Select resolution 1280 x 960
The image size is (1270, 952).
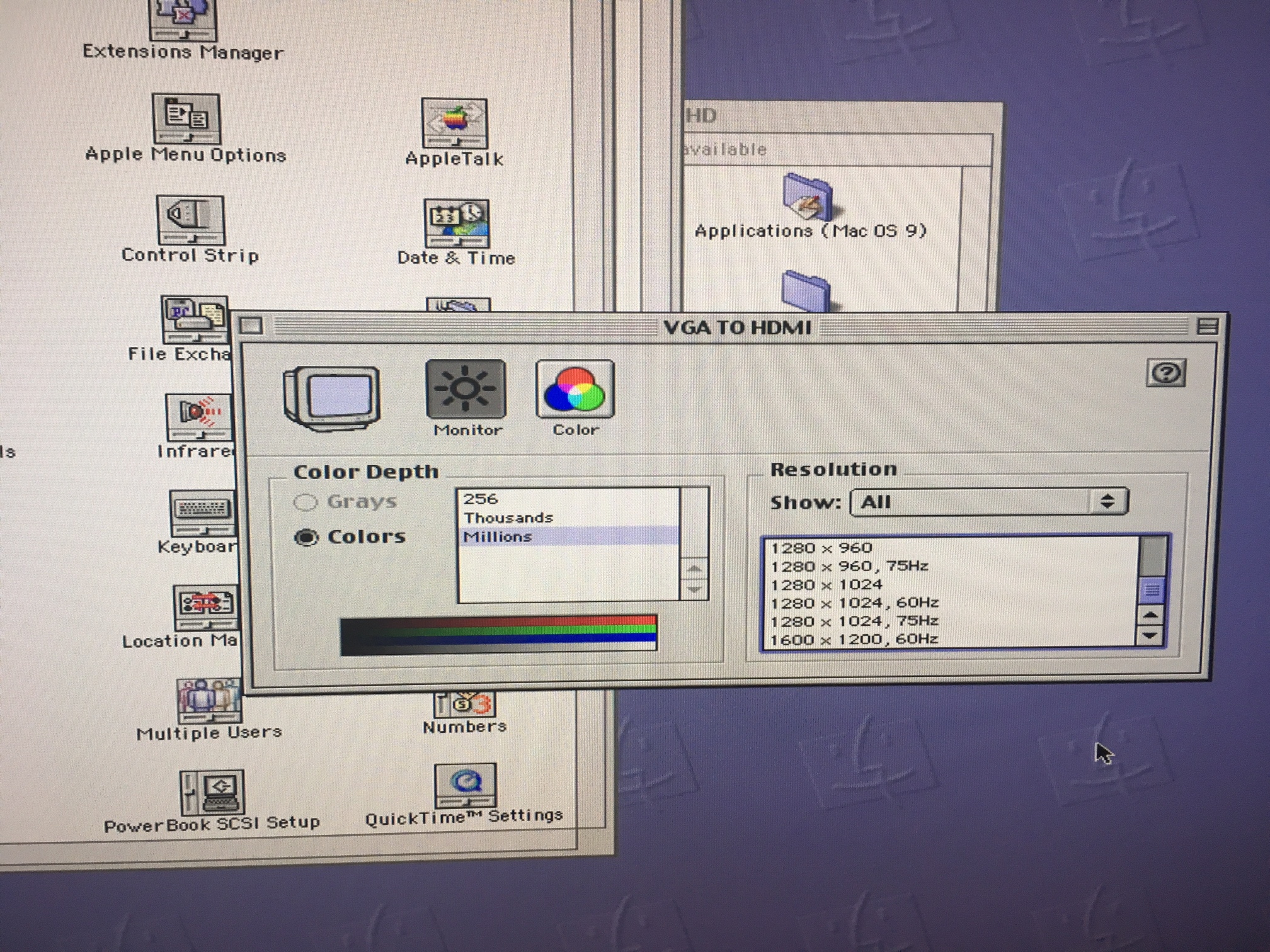point(951,548)
